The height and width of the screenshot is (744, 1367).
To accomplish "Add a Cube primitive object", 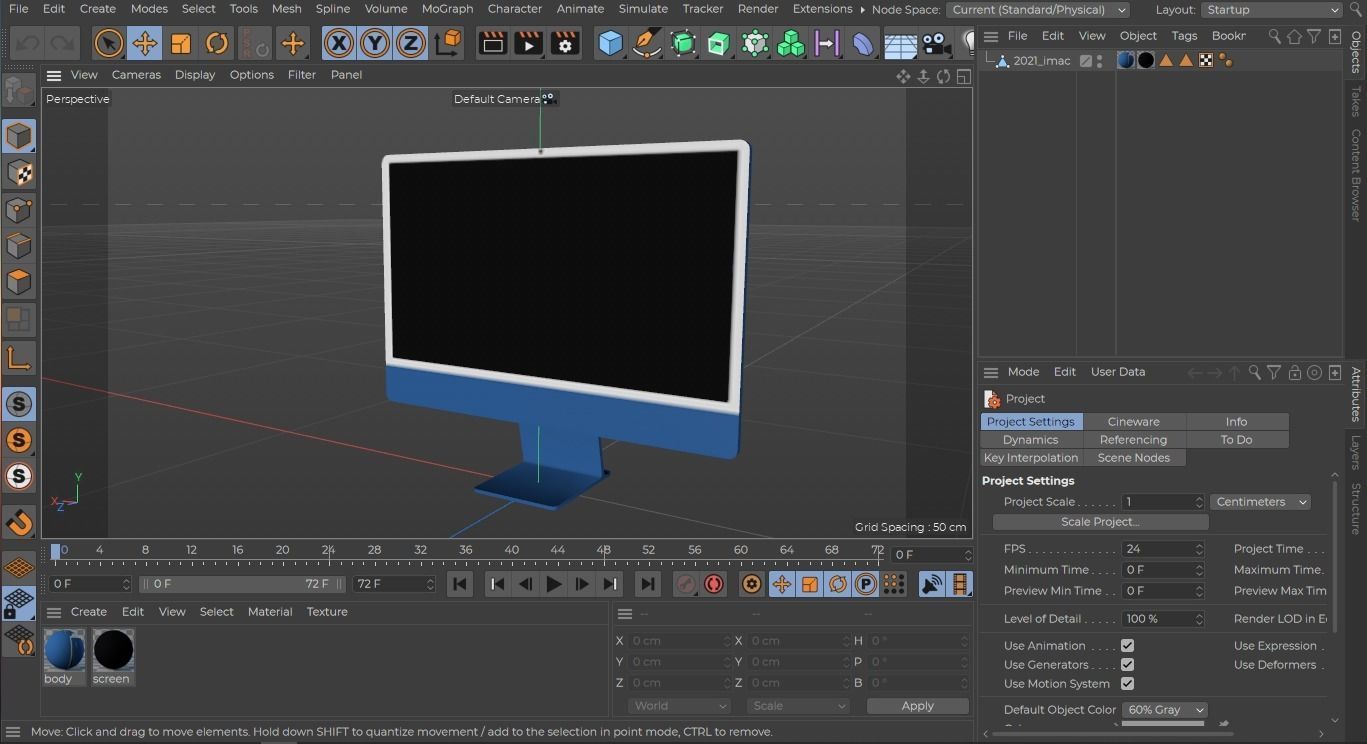I will click(x=610, y=43).
